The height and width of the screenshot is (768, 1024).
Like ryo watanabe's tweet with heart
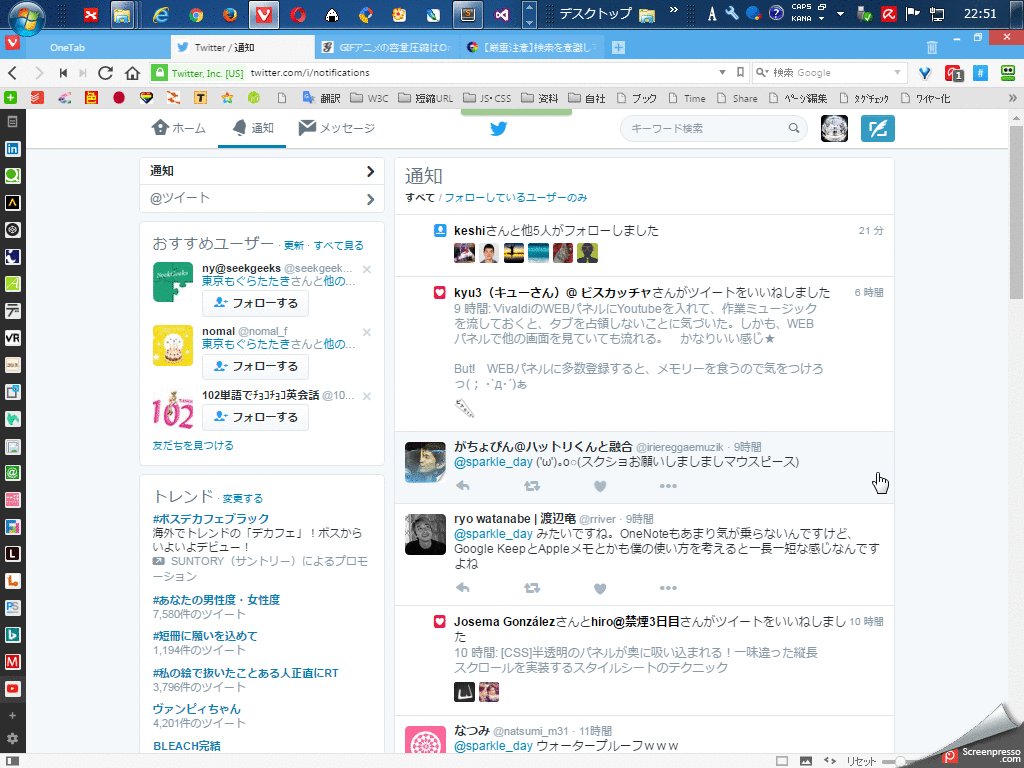click(x=600, y=588)
